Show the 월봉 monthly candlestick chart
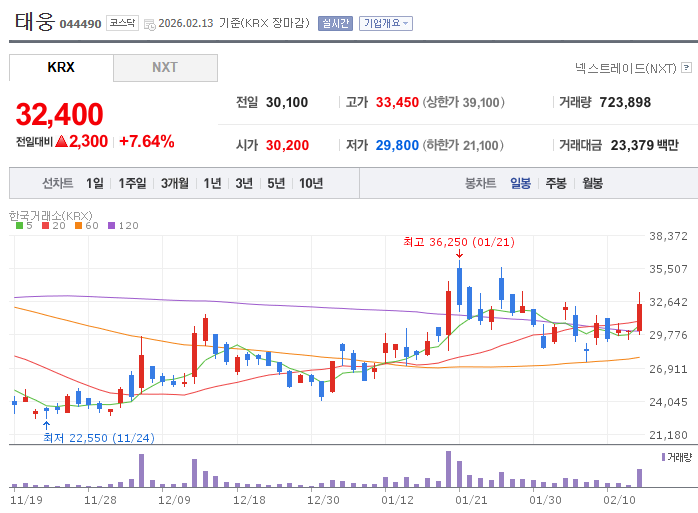Image resolution: width=698 pixels, height=513 pixels. (592, 183)
